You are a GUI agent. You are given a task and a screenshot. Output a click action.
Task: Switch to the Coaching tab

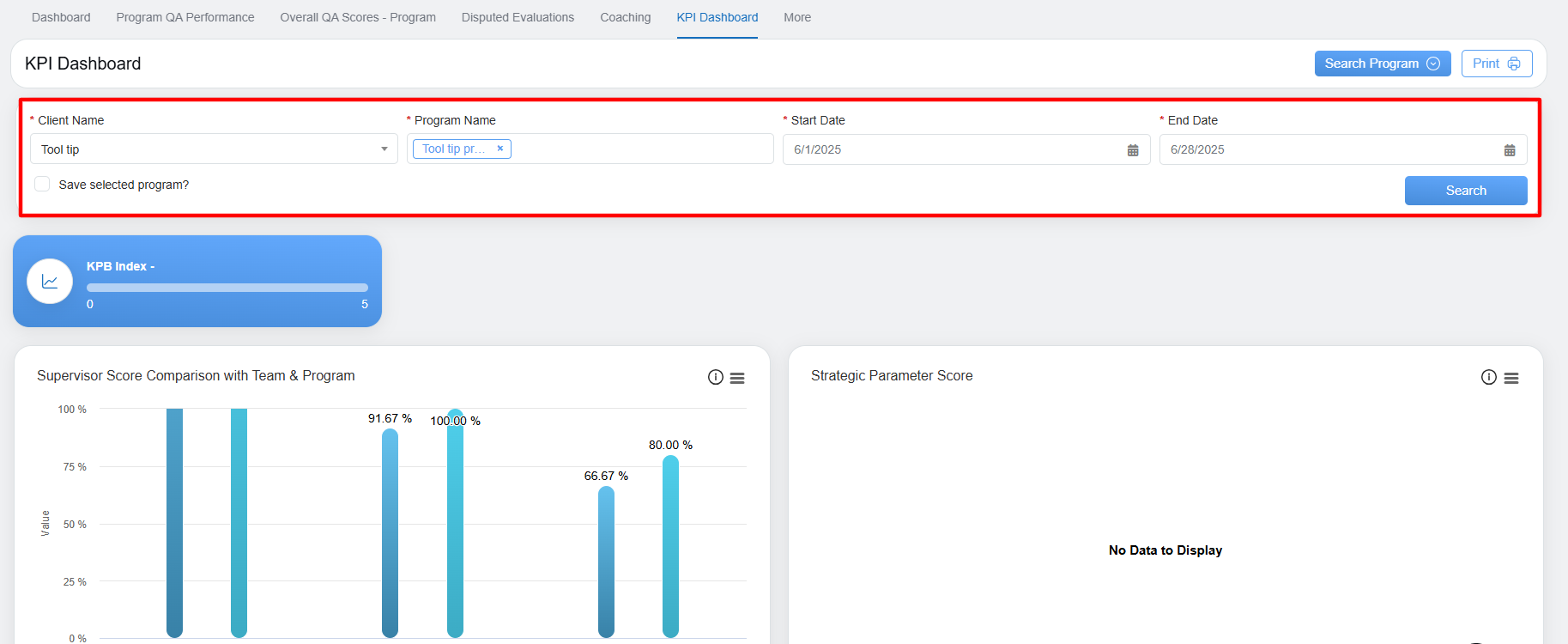point(625,17)
